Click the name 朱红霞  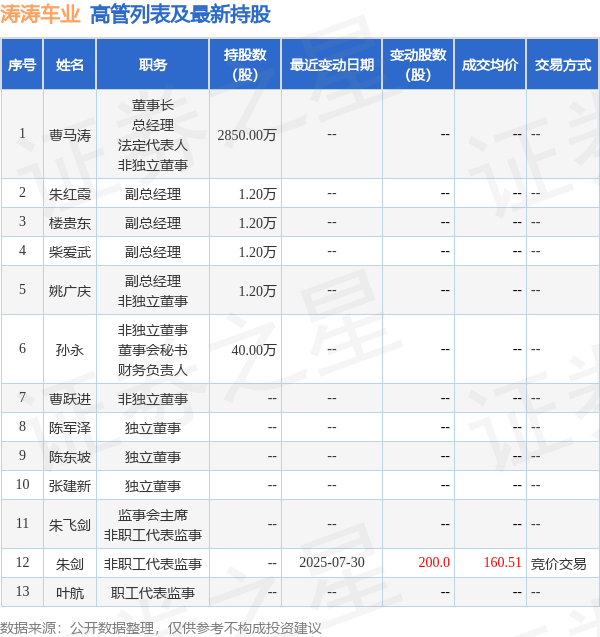tap(70, 194)
